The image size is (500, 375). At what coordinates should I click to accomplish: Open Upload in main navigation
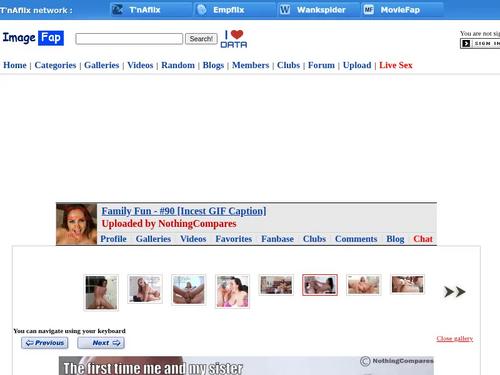click(357, 65)
